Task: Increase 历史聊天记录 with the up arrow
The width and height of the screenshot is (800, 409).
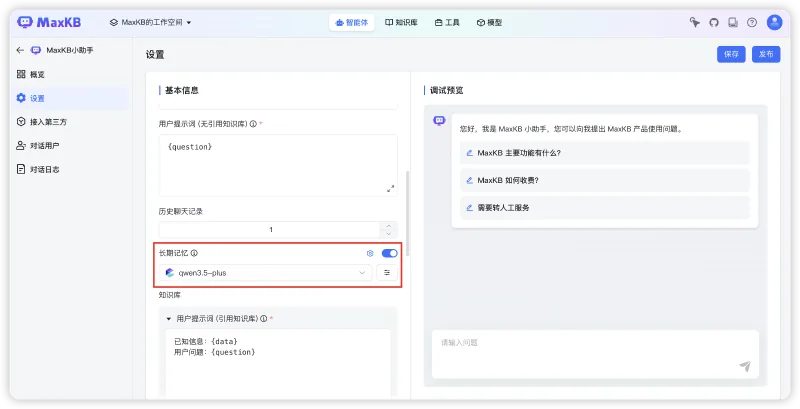Action: 389,225
